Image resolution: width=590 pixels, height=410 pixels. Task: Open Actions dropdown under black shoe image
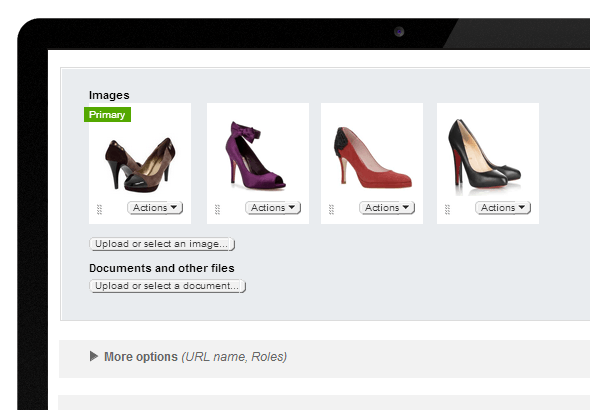[x=503, y=208]
